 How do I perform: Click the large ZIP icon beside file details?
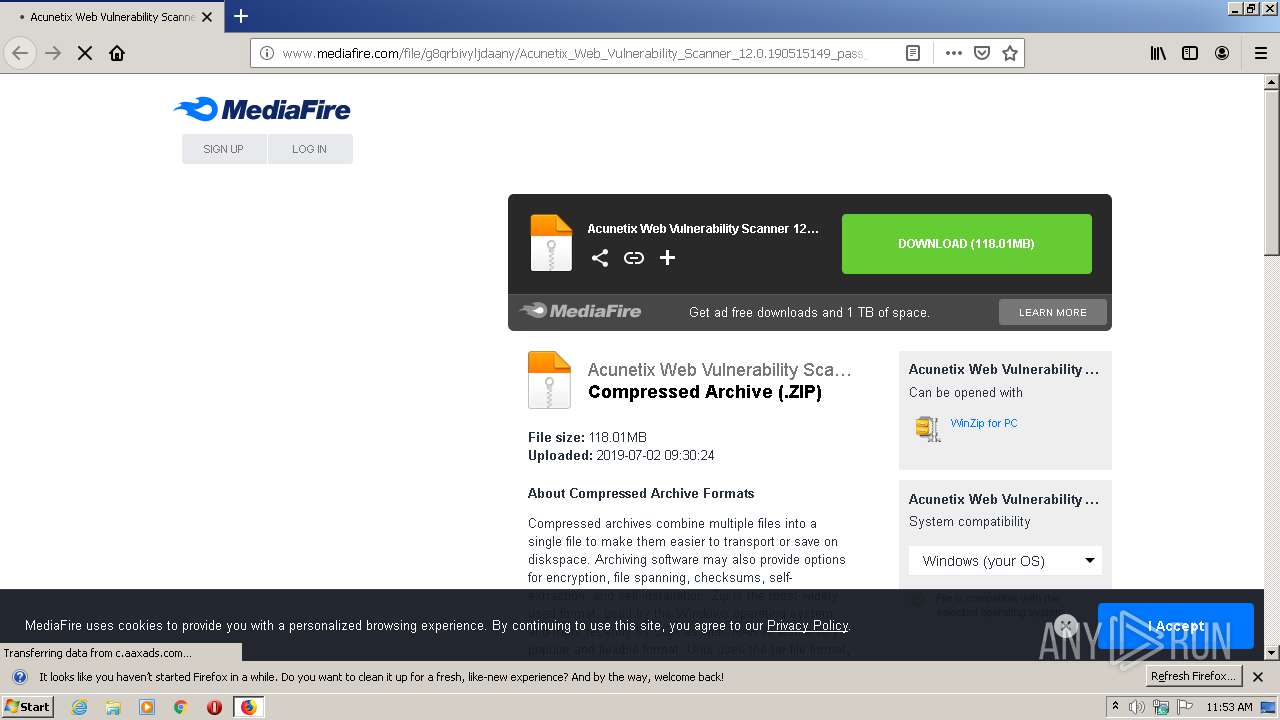549,380
